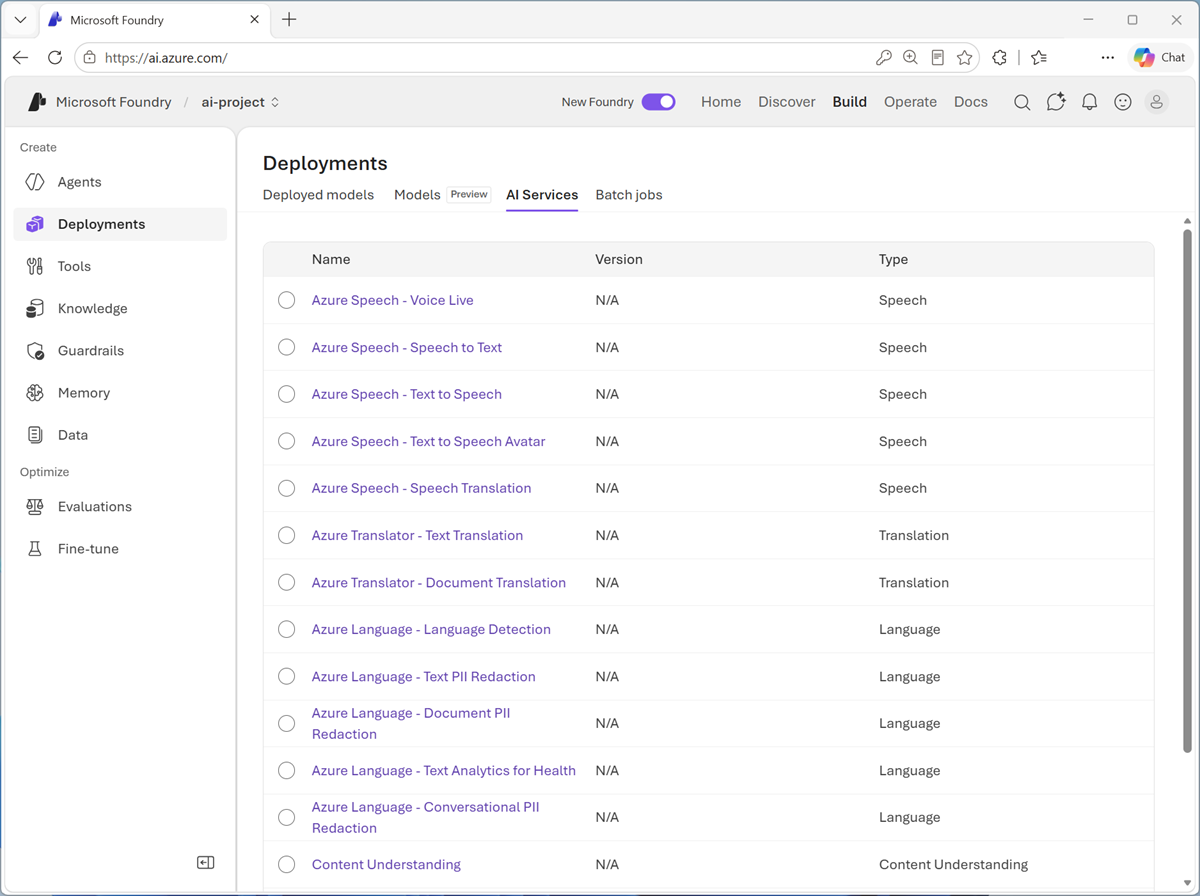1200x896 pixels.
Task: Expand the ai-project selector dropdown
Action: [241, 102]
